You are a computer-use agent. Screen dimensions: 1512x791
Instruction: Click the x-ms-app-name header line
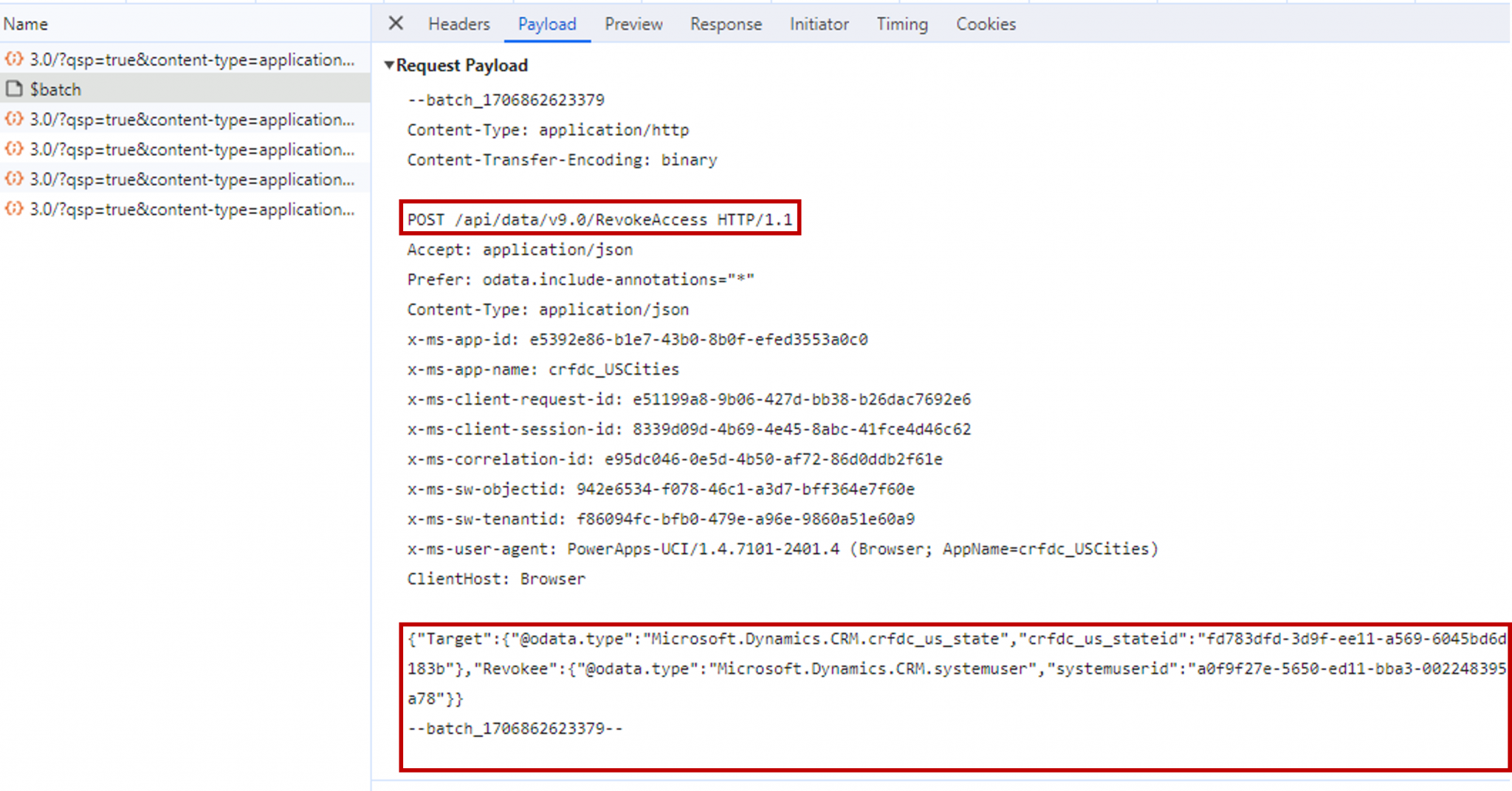click(x=543, y=369)
